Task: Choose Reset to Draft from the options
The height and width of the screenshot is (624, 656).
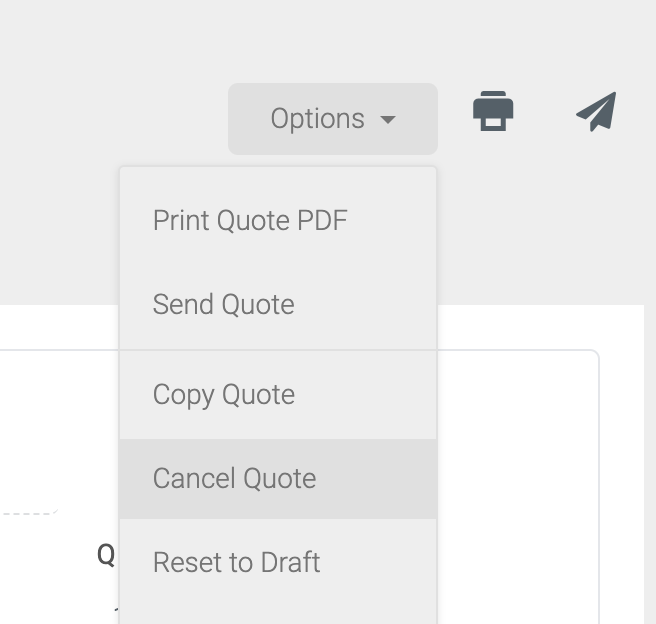Action: pyautogui.click(x=237, y=562)
